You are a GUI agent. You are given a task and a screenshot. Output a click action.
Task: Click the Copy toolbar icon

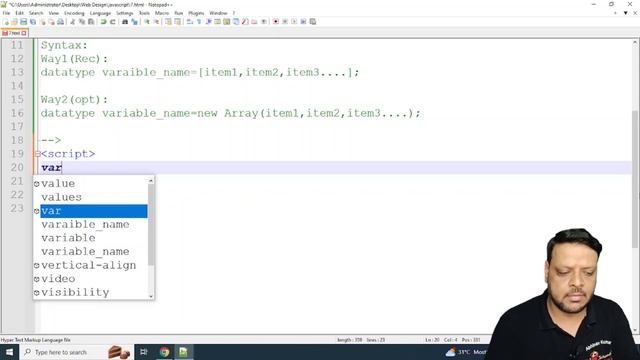pos(82,22)
